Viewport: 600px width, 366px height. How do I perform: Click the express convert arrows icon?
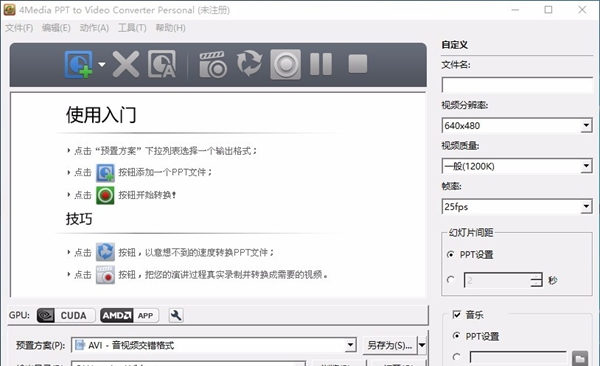(x=249, y=64)
